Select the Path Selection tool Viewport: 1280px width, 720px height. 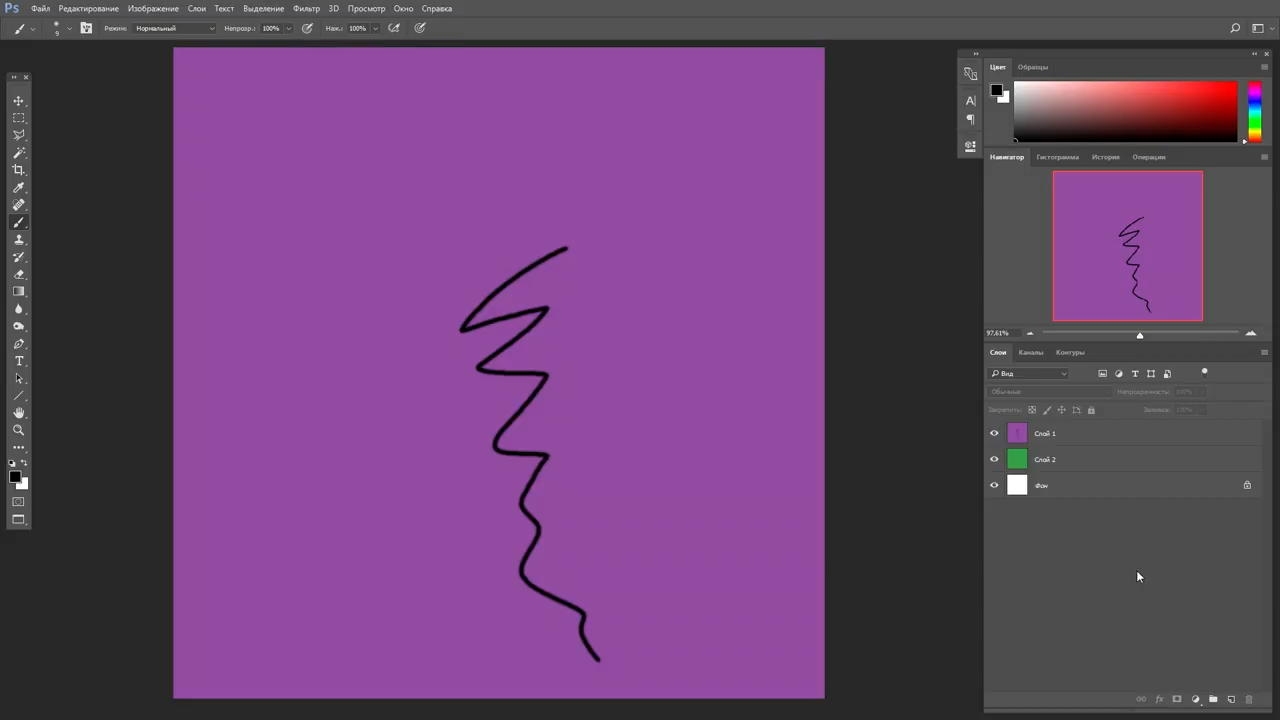click(x=18, y=378)
